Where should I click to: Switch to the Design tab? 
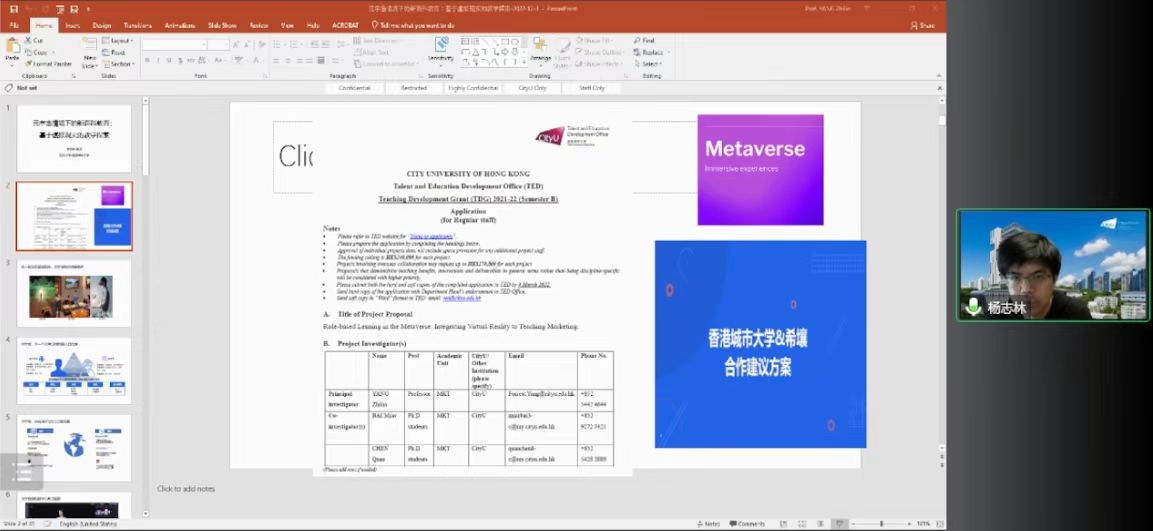(101, 24)
